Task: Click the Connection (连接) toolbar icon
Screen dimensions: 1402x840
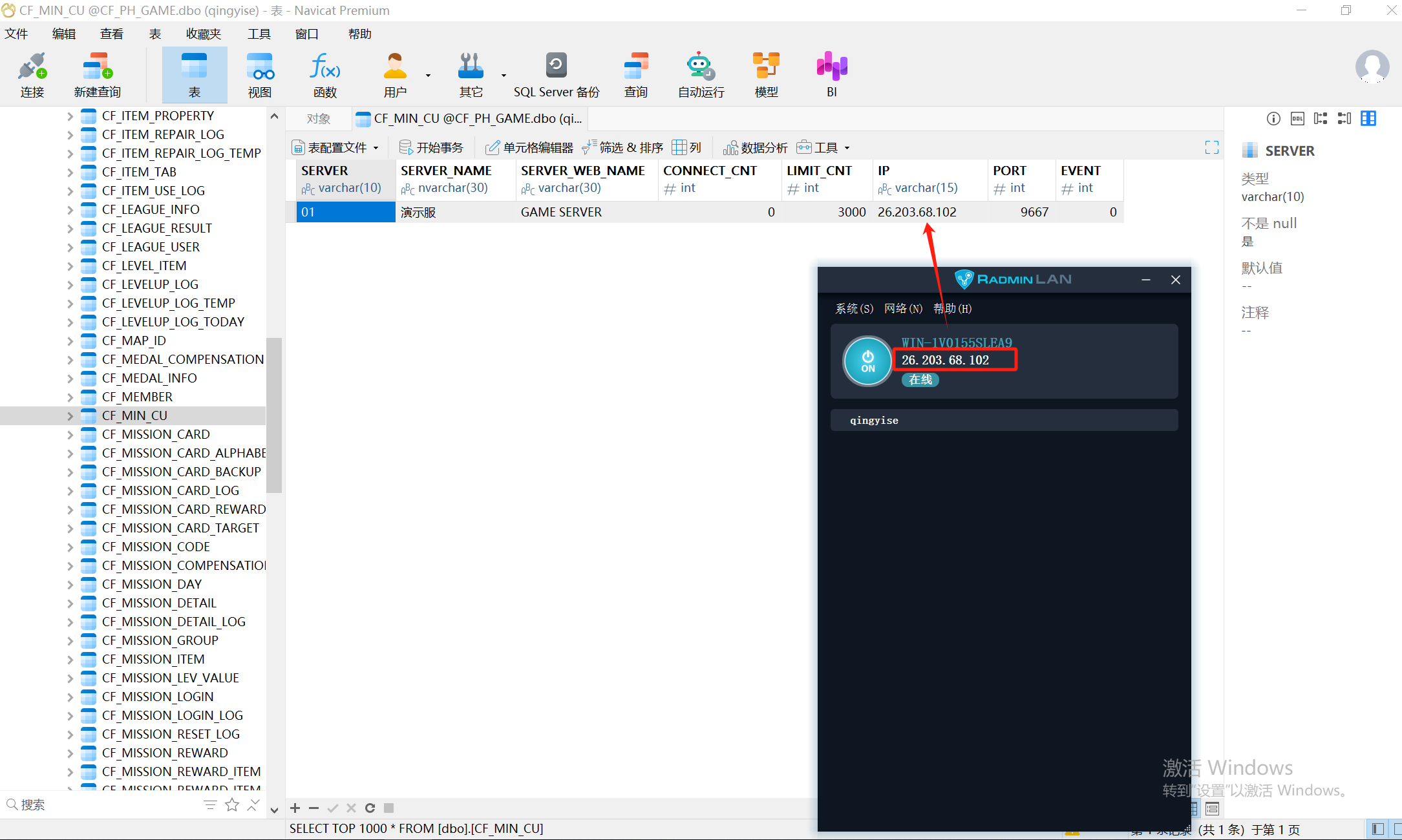Action: (x=32, y=75)
